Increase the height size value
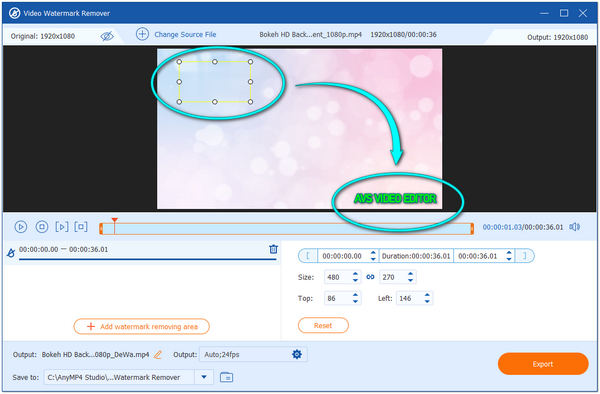Image resolution: width=600 pixels, height=394 pixels. tap(411, 274)
